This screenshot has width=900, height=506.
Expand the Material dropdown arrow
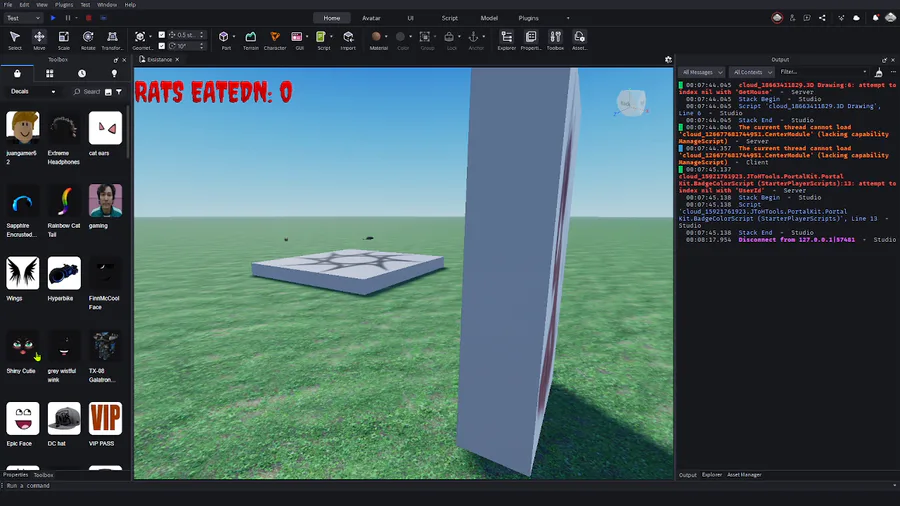click(386, 37)
